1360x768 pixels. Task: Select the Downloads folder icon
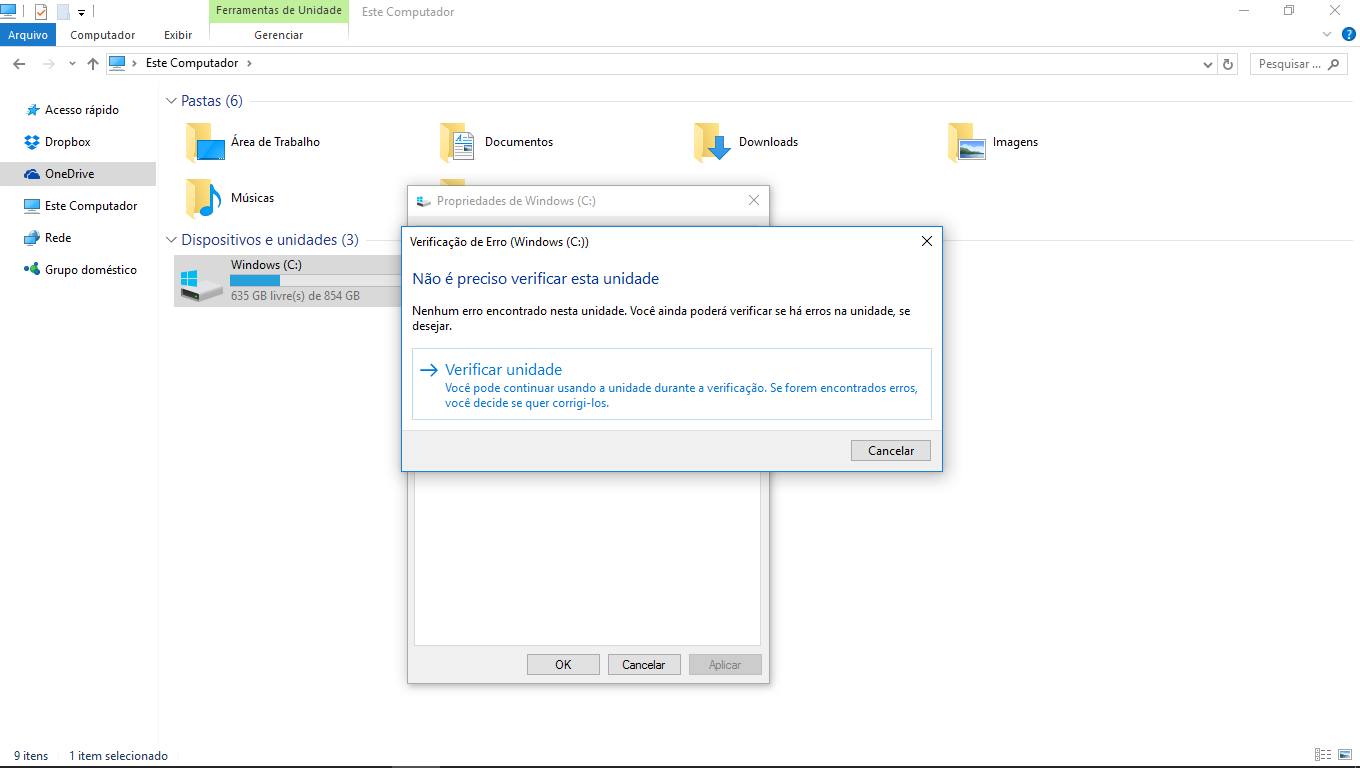point(713,143)
